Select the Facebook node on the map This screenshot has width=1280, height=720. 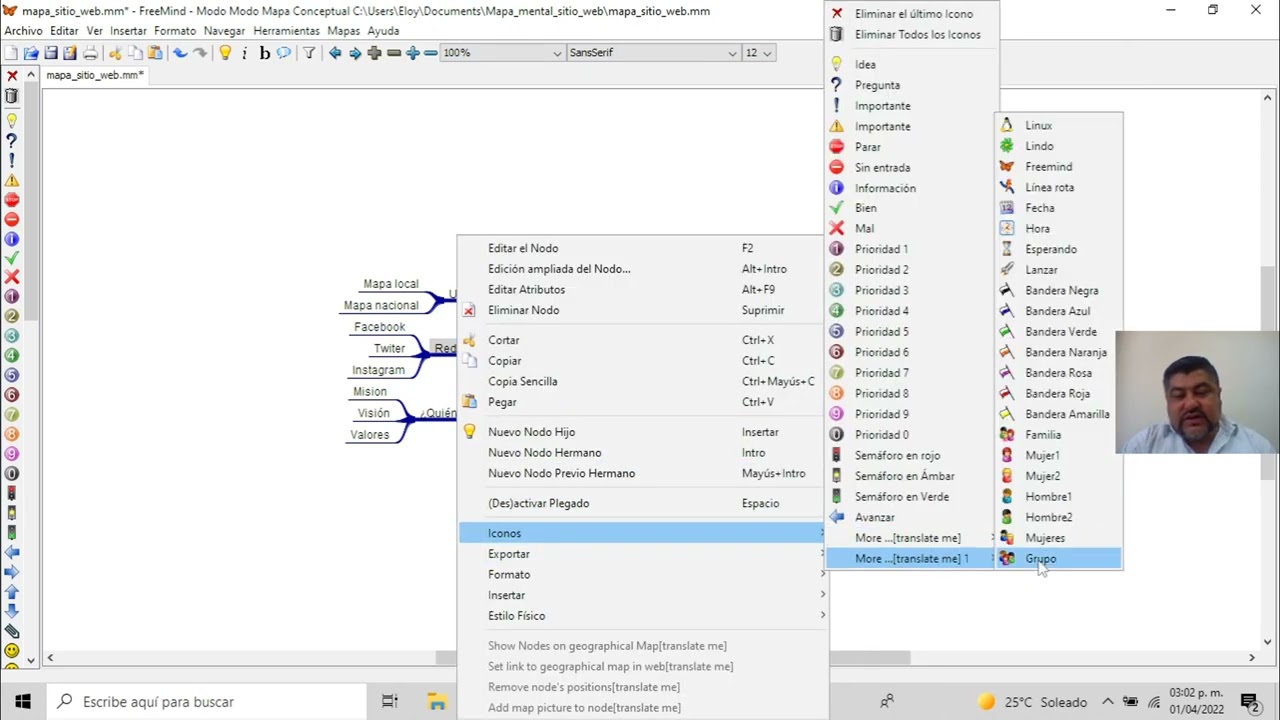[x=379, y=327]
